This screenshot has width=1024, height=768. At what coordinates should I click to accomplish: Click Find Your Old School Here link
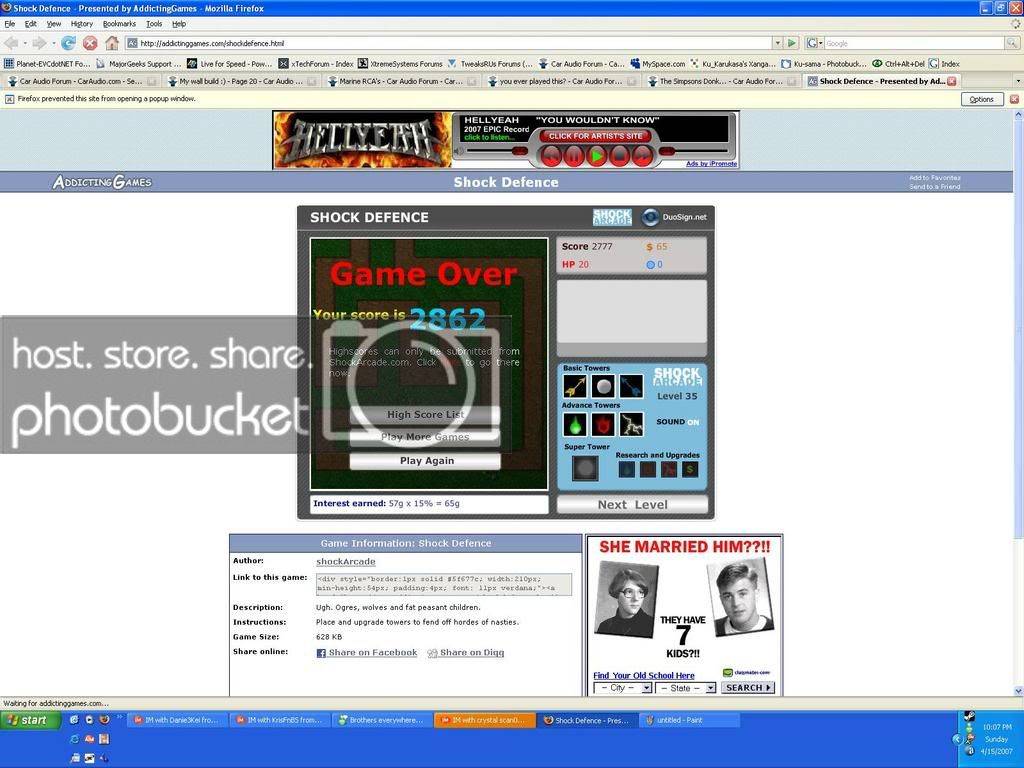[x=643, y=675]
